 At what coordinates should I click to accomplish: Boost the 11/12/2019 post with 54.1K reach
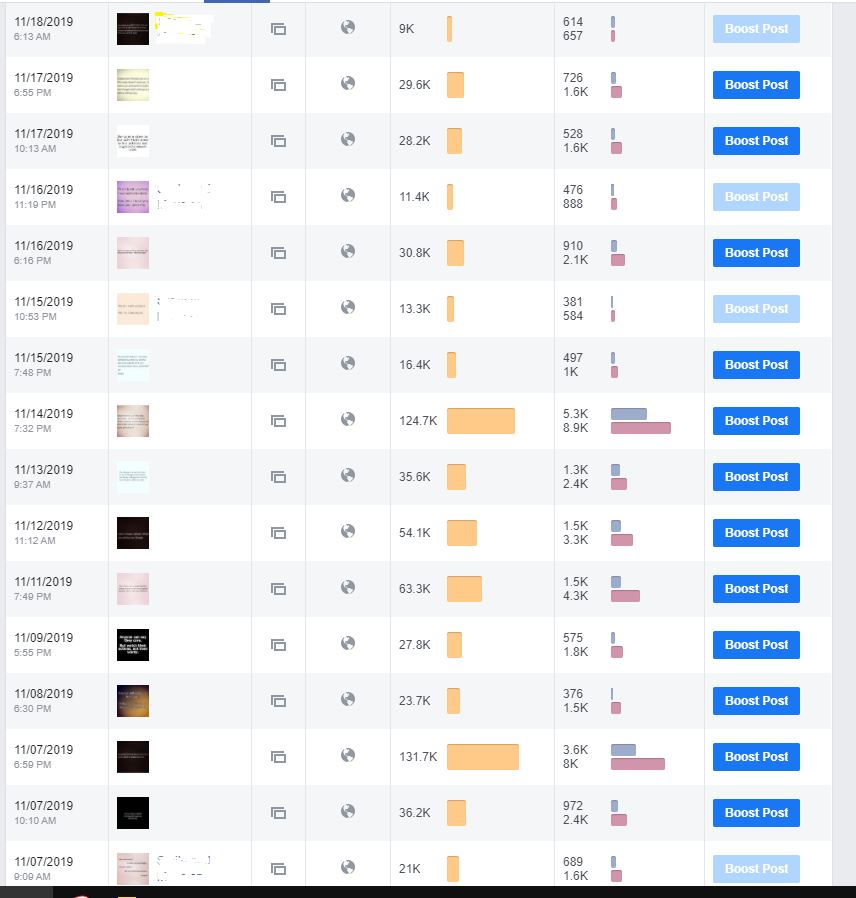tap(756, 533)
